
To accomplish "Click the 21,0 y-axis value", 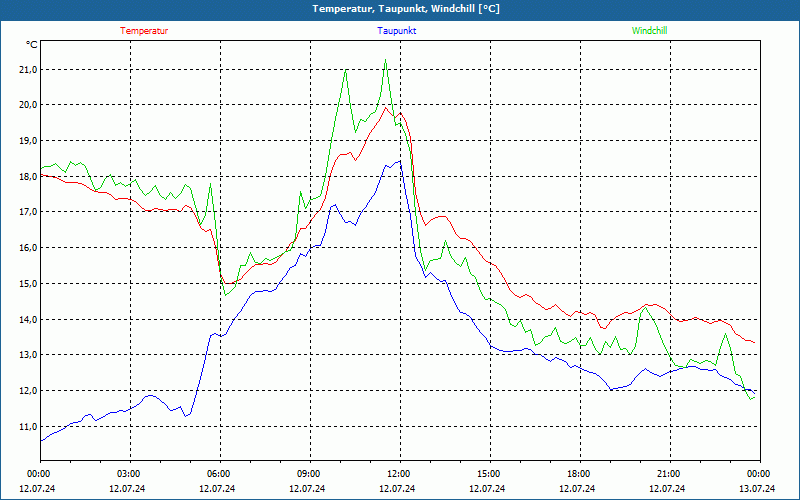I will point(29,69).
